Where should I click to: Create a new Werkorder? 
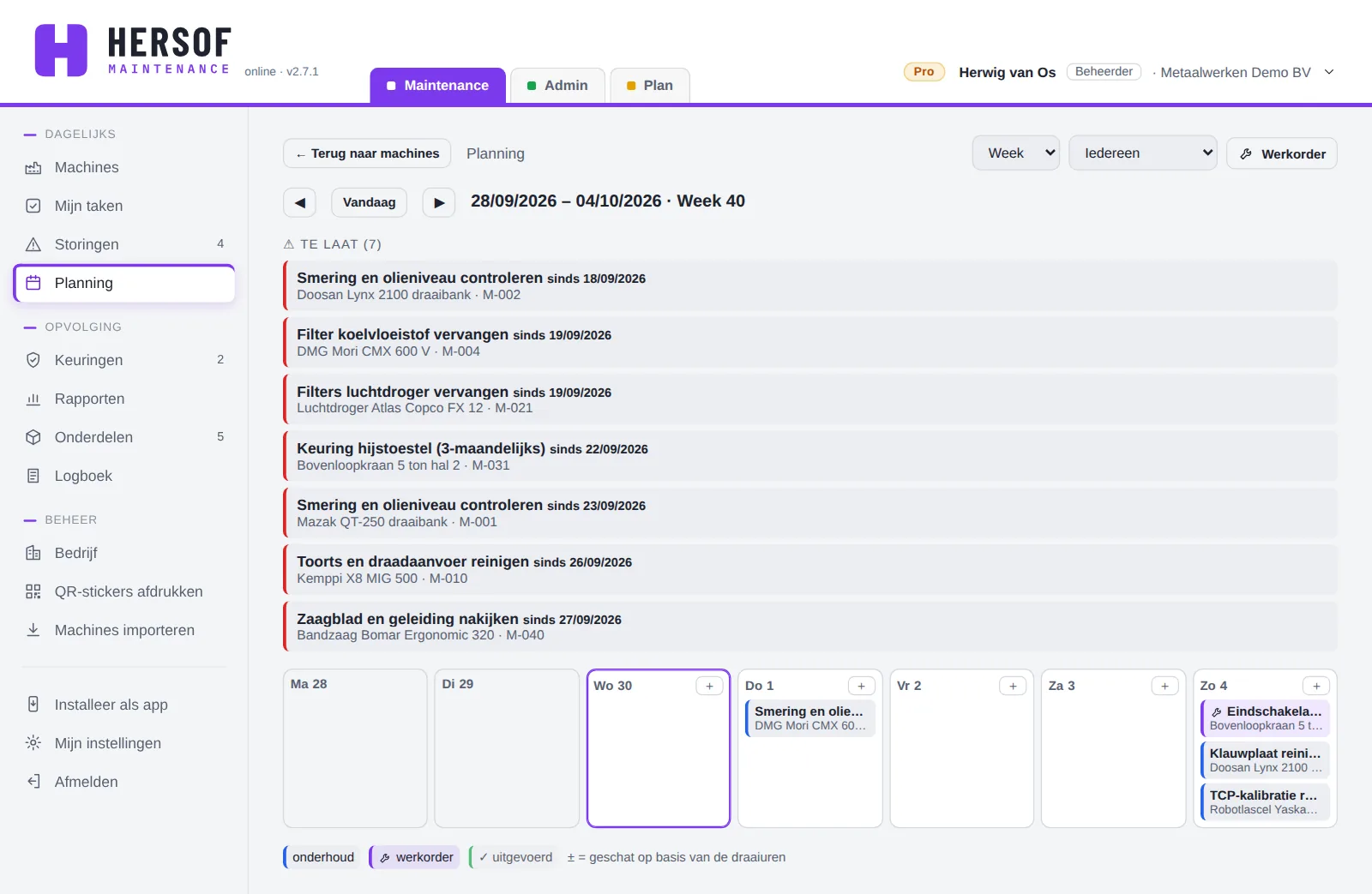(x=1282, y=153)
